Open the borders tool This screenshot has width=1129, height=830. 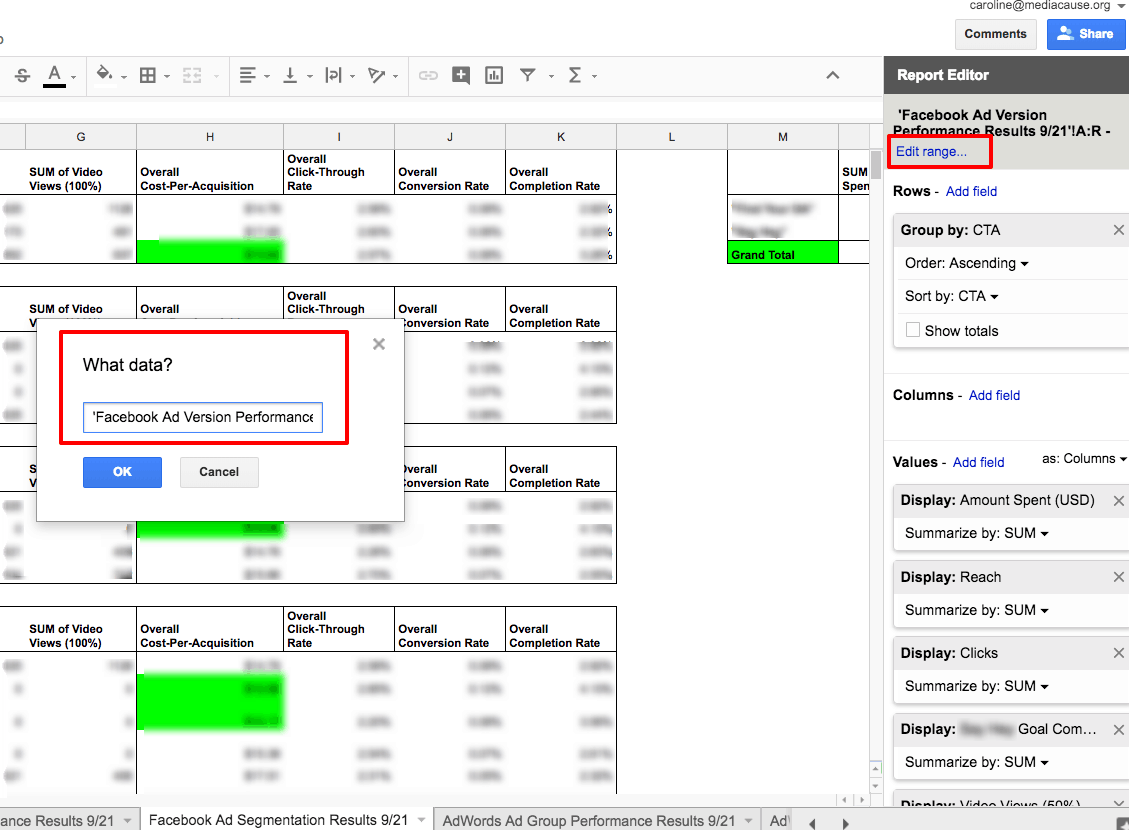146,75
